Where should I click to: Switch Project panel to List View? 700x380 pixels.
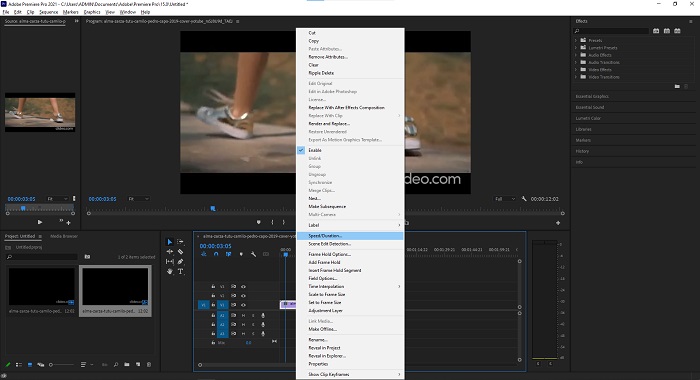click(19, 365)
